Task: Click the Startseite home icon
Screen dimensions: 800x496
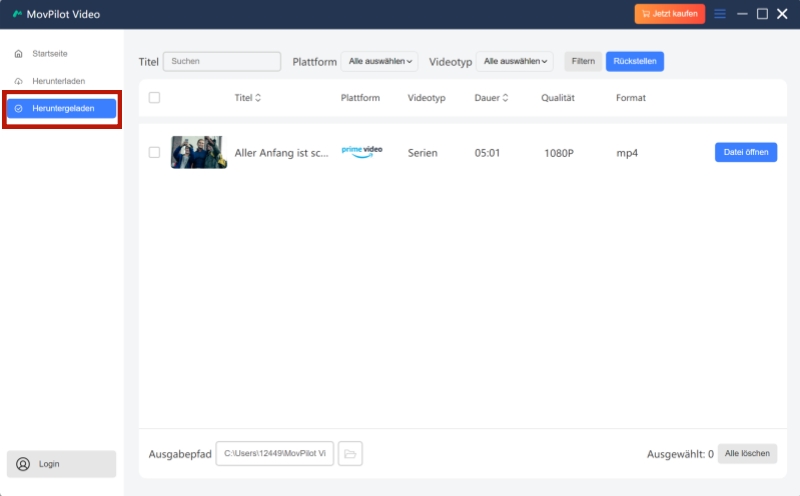Action: click(18, 54)
